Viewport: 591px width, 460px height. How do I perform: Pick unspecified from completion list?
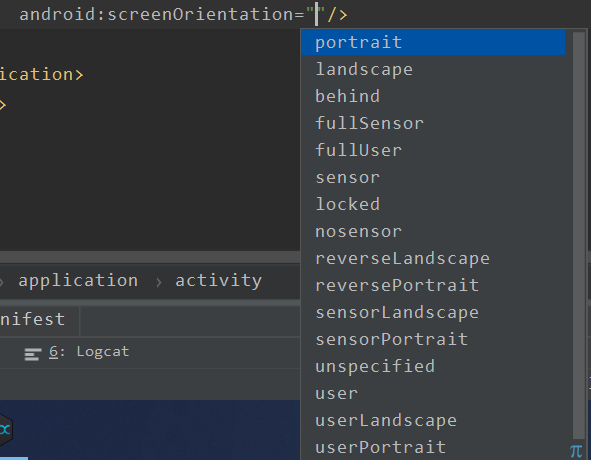pos(433,366)
